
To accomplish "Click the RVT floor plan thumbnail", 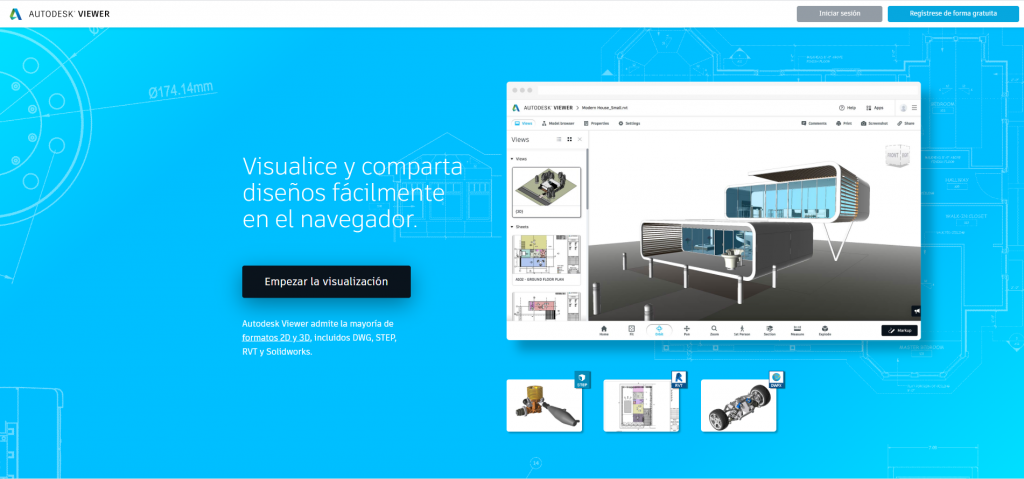I will click(x=641, y=406).
